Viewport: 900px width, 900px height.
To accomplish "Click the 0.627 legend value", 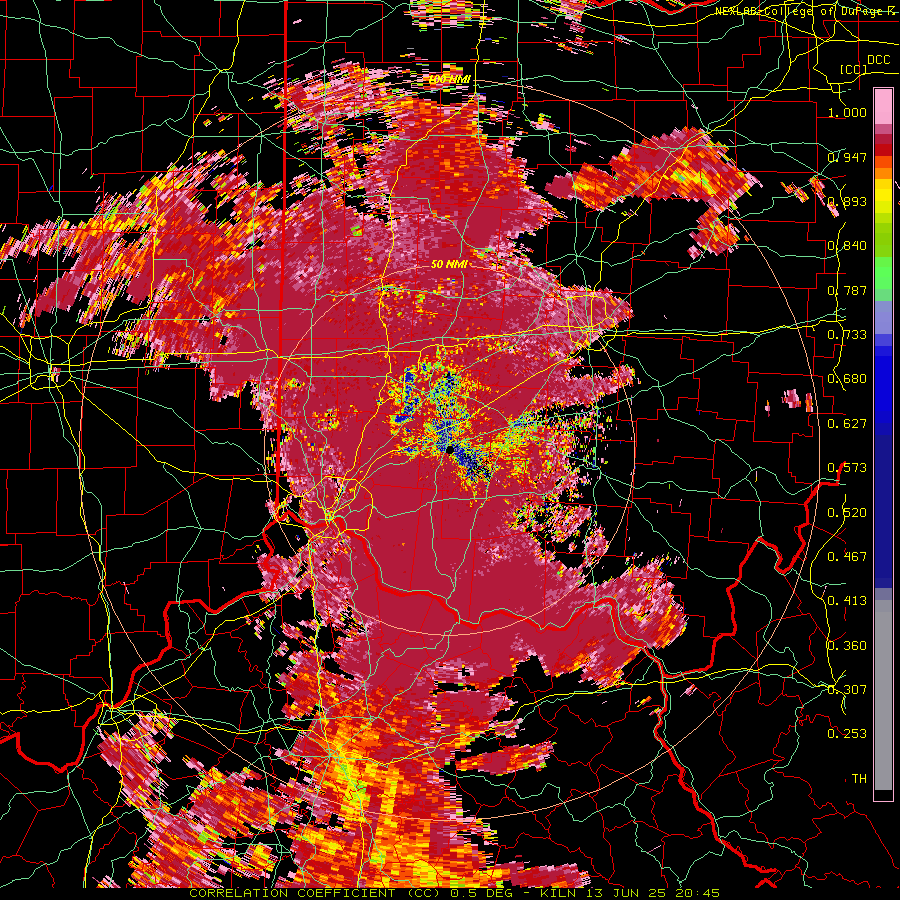I will click(x=847, y=424).
